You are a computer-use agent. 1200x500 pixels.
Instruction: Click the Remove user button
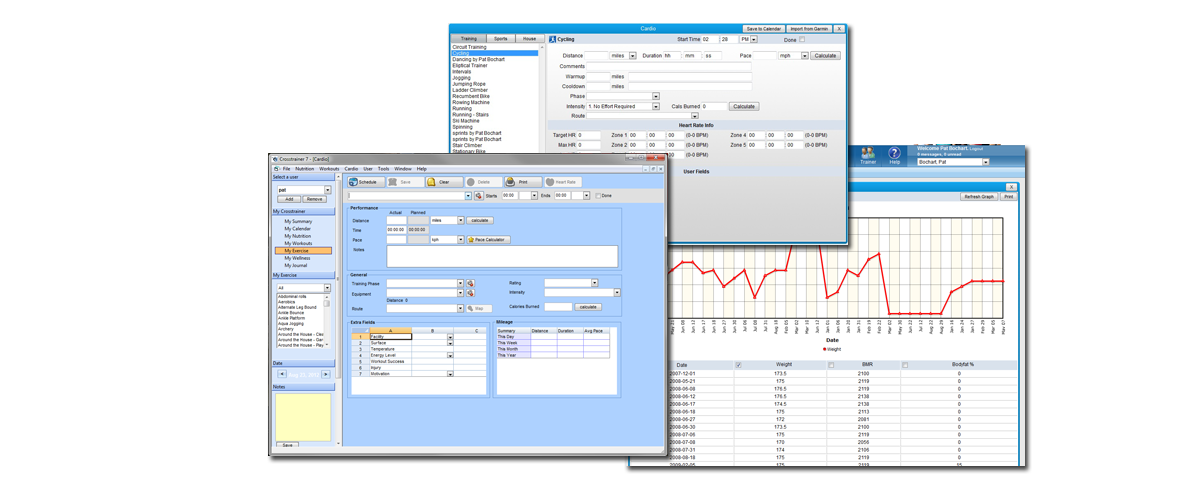[315, 199]
